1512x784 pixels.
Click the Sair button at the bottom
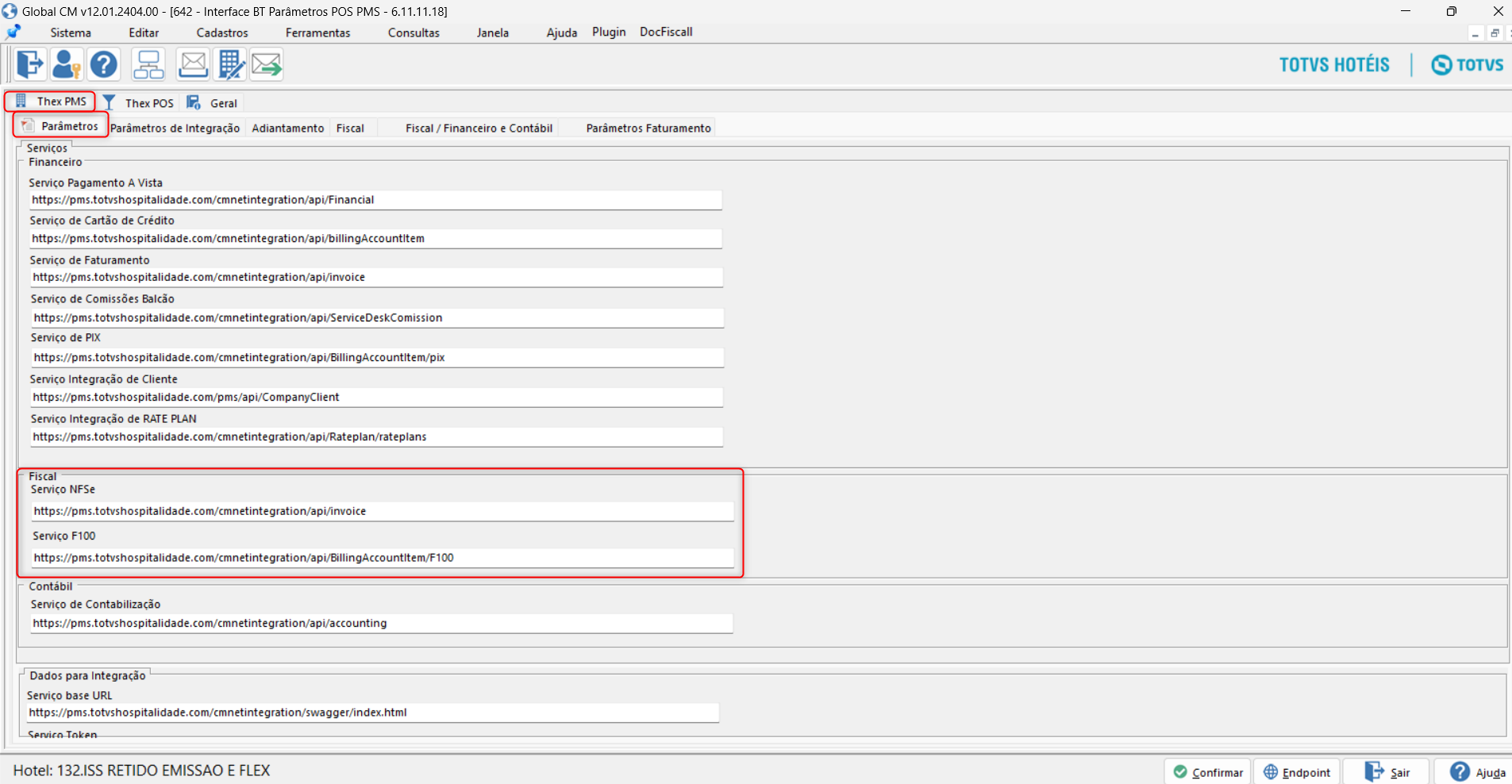pyautogui.click(x=1387, y=771)
